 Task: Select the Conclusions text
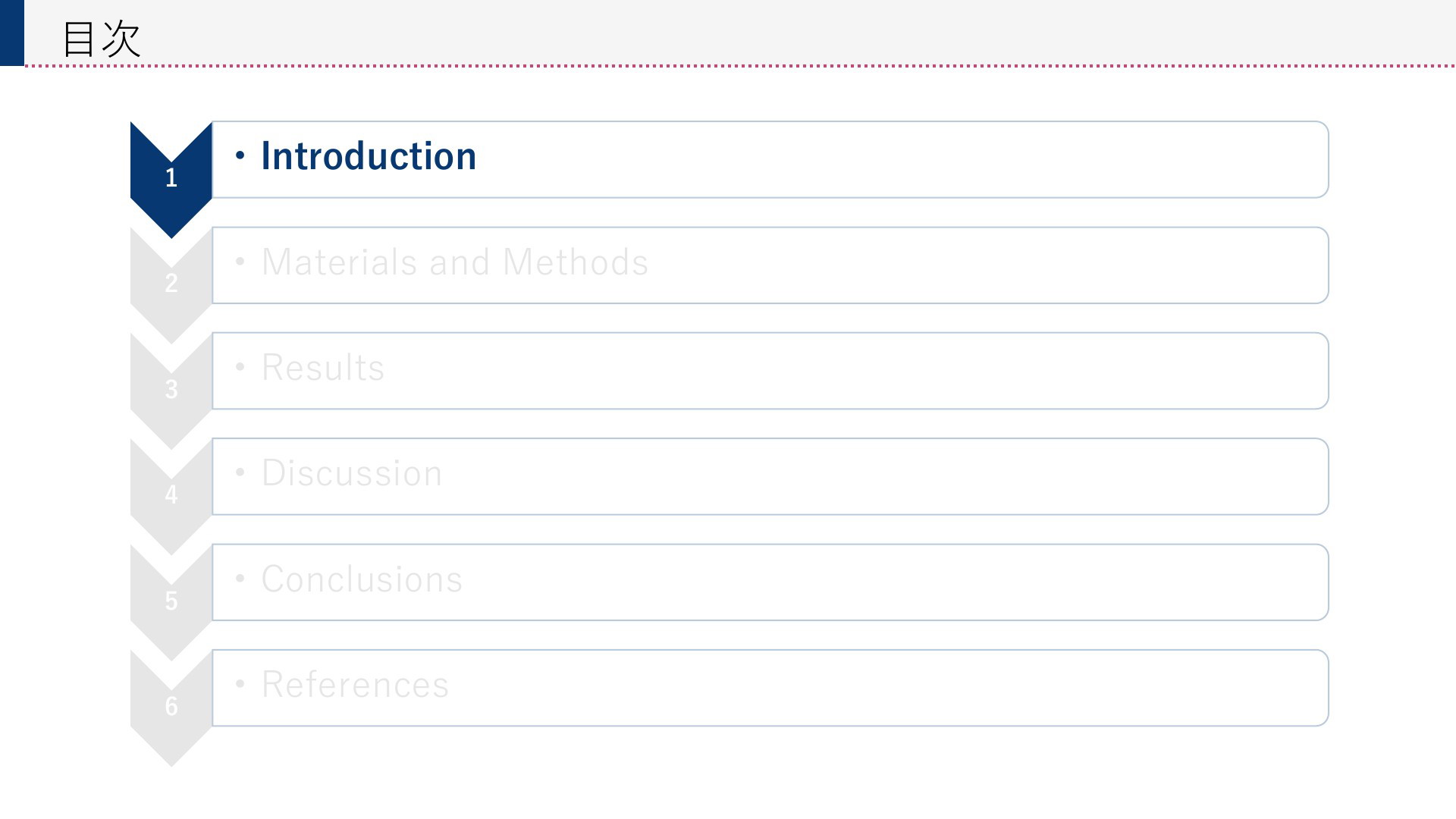[x=362, y=579]
